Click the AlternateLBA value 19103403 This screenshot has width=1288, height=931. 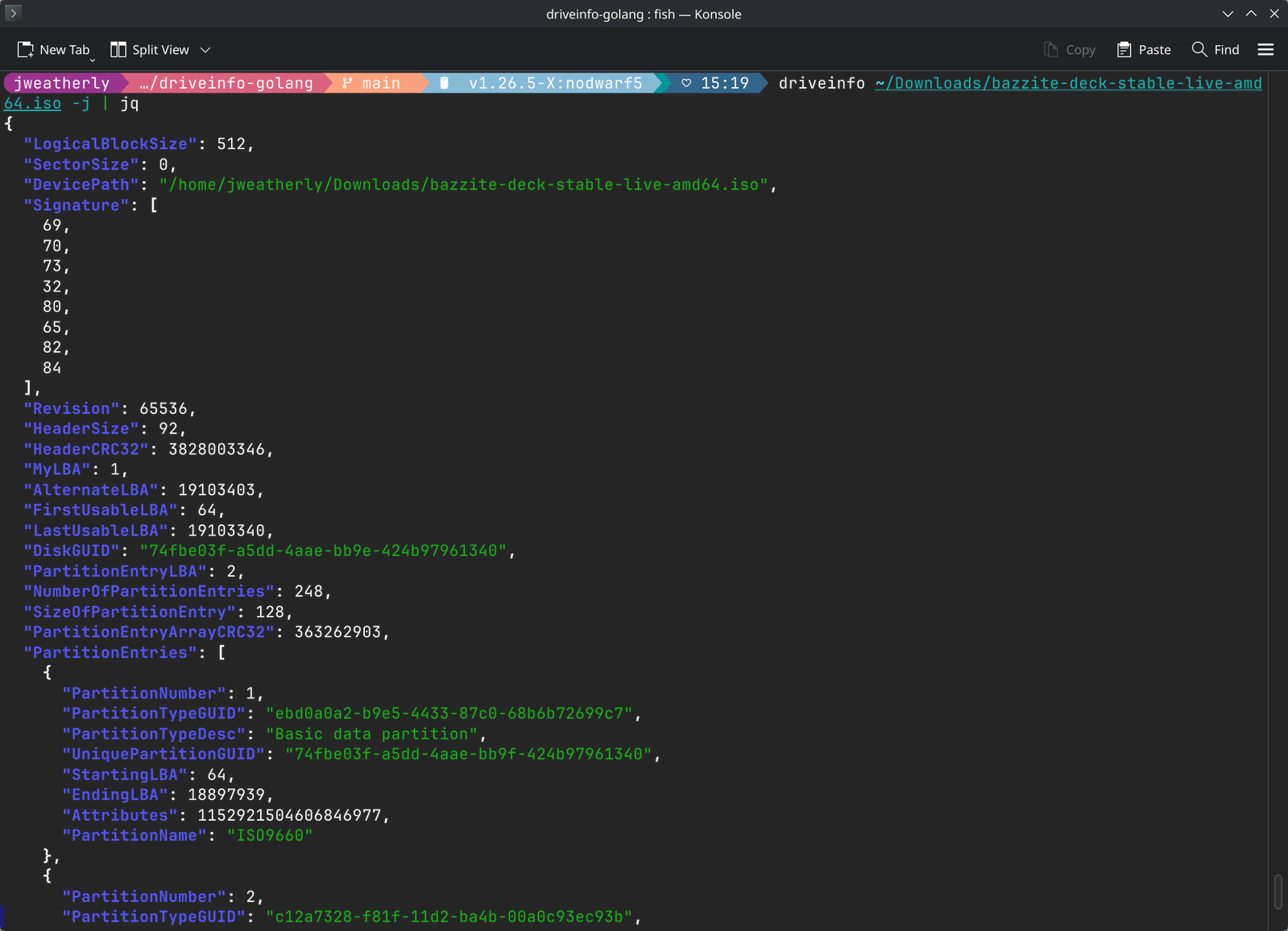pyautogui.click(x=217, y=490)
